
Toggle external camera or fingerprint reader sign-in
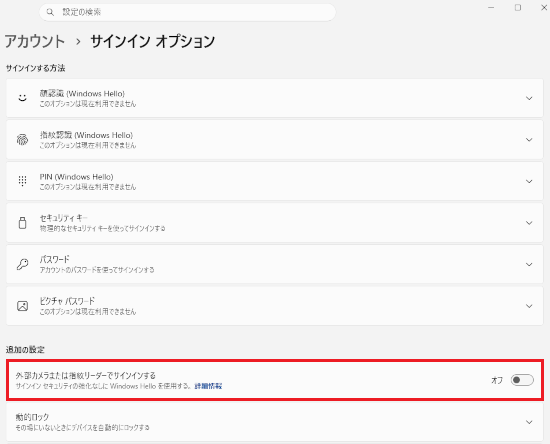pos(522,380)
